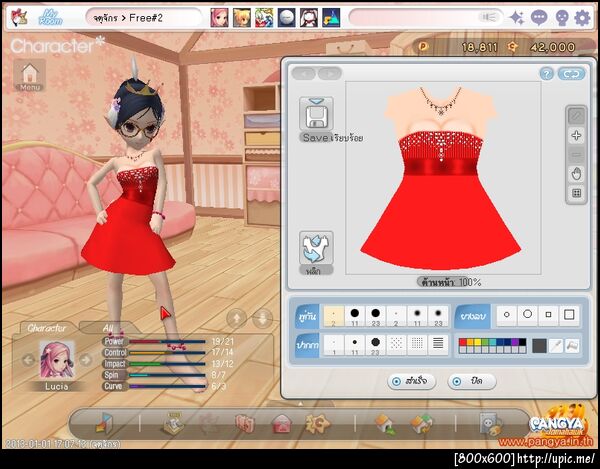Click the round up arrow button above stats
600x469 pixels.
(237, 318)
